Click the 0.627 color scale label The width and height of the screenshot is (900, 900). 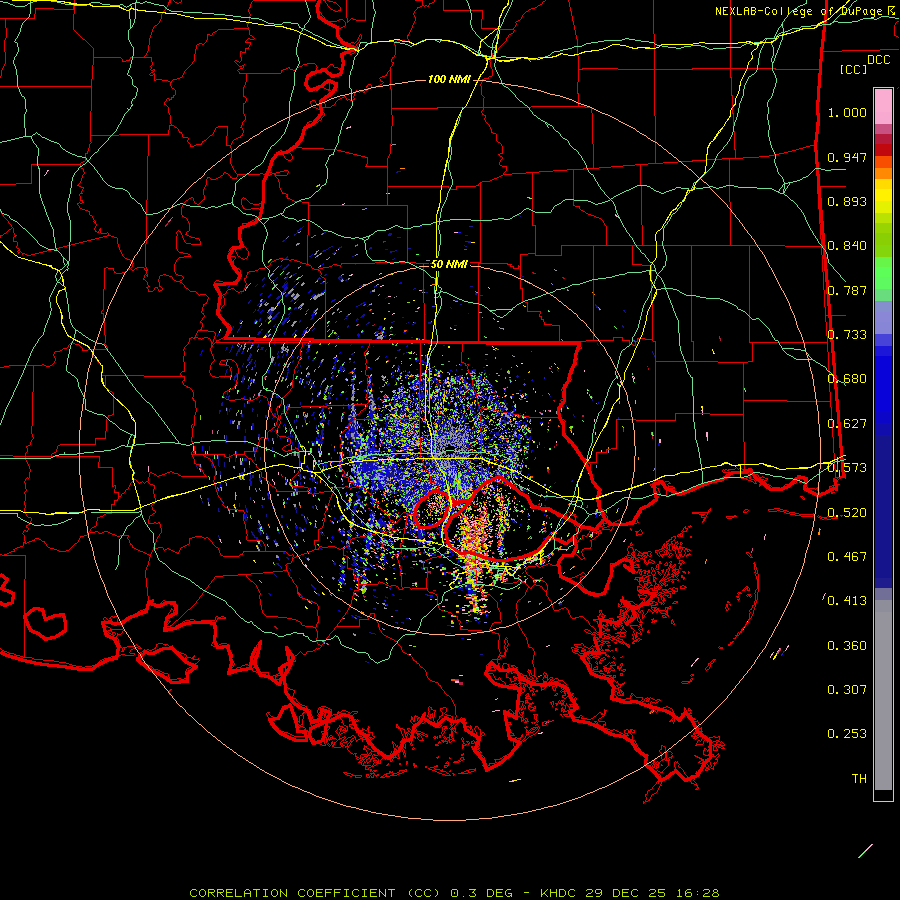(847, 424)
